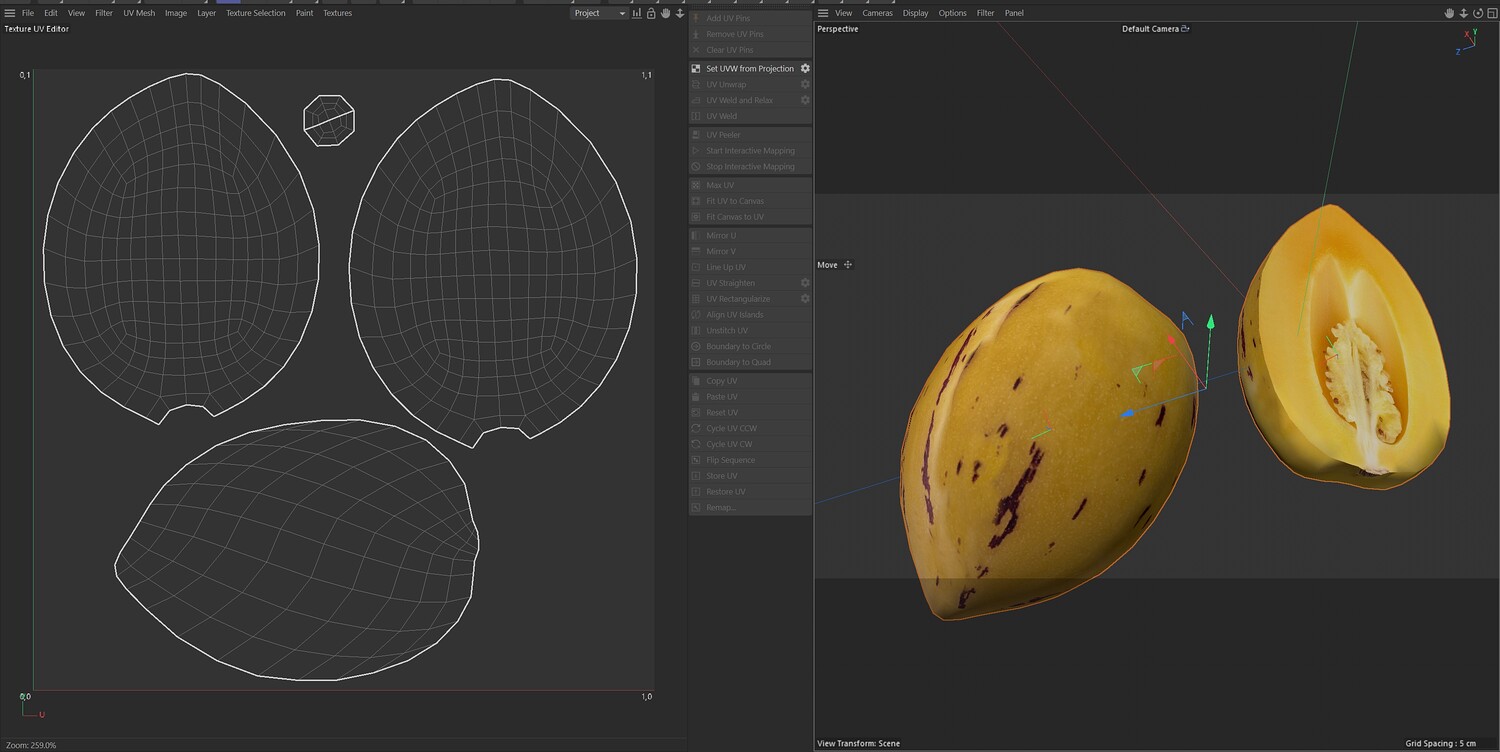Select the pan hand icon in UV editor
Image resolution: width=1500 pixels, height=752 pixels.
[x=666, y=13]
